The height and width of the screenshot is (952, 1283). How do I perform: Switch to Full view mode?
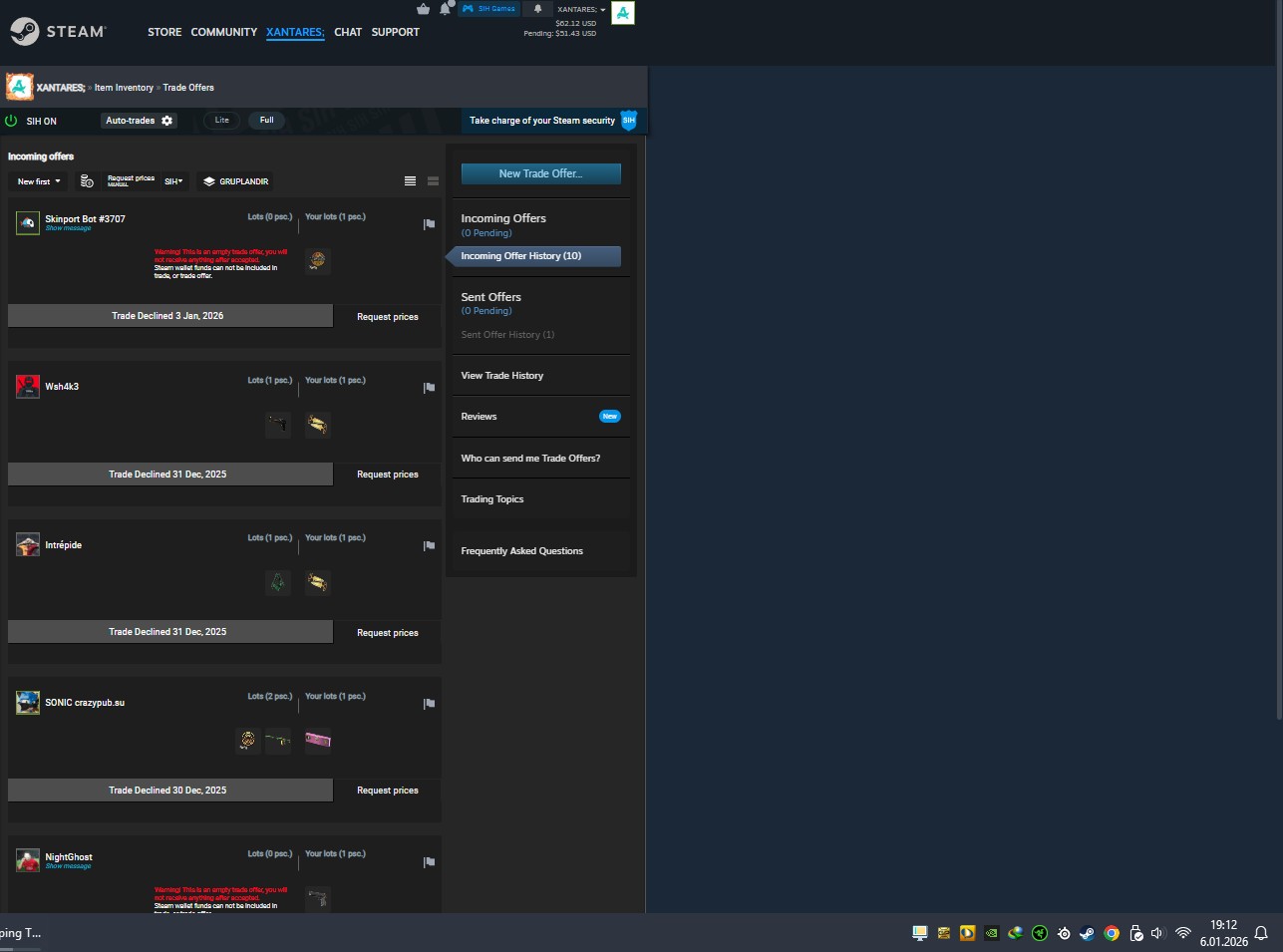pyautogui.click(x=267, y=121)
